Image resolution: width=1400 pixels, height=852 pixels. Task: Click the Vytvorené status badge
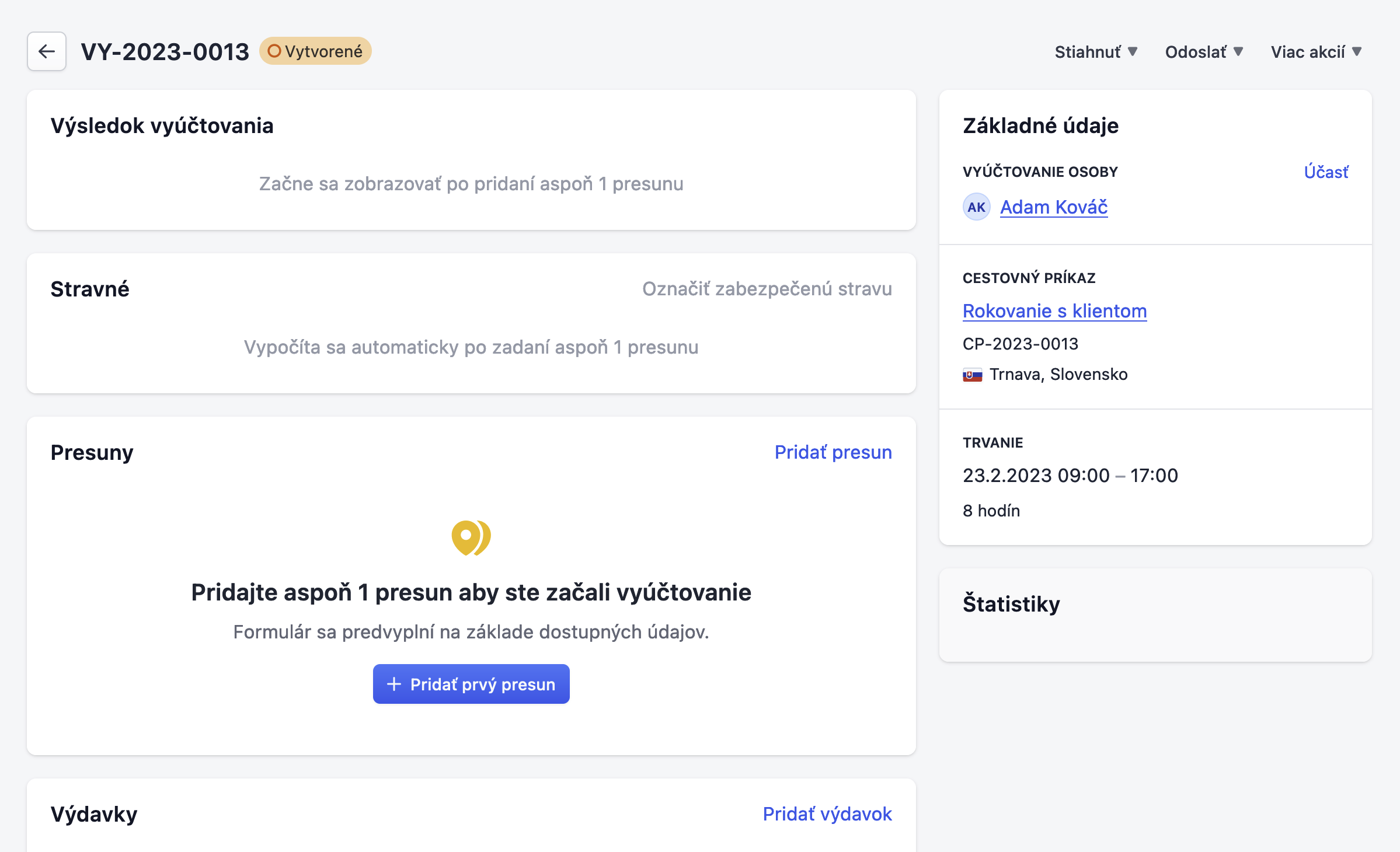[315, 51]
